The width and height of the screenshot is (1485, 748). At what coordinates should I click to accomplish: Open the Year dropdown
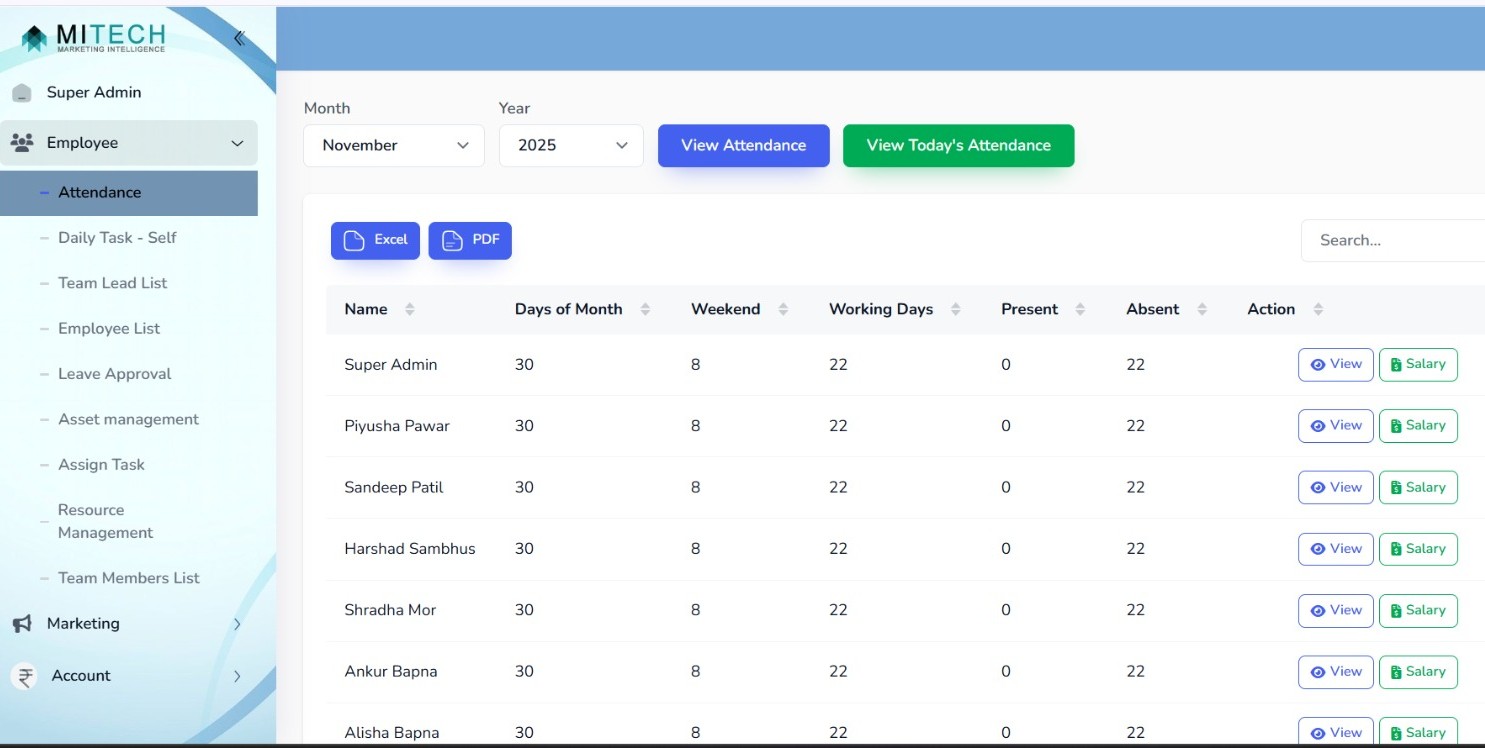coord(571,145)
